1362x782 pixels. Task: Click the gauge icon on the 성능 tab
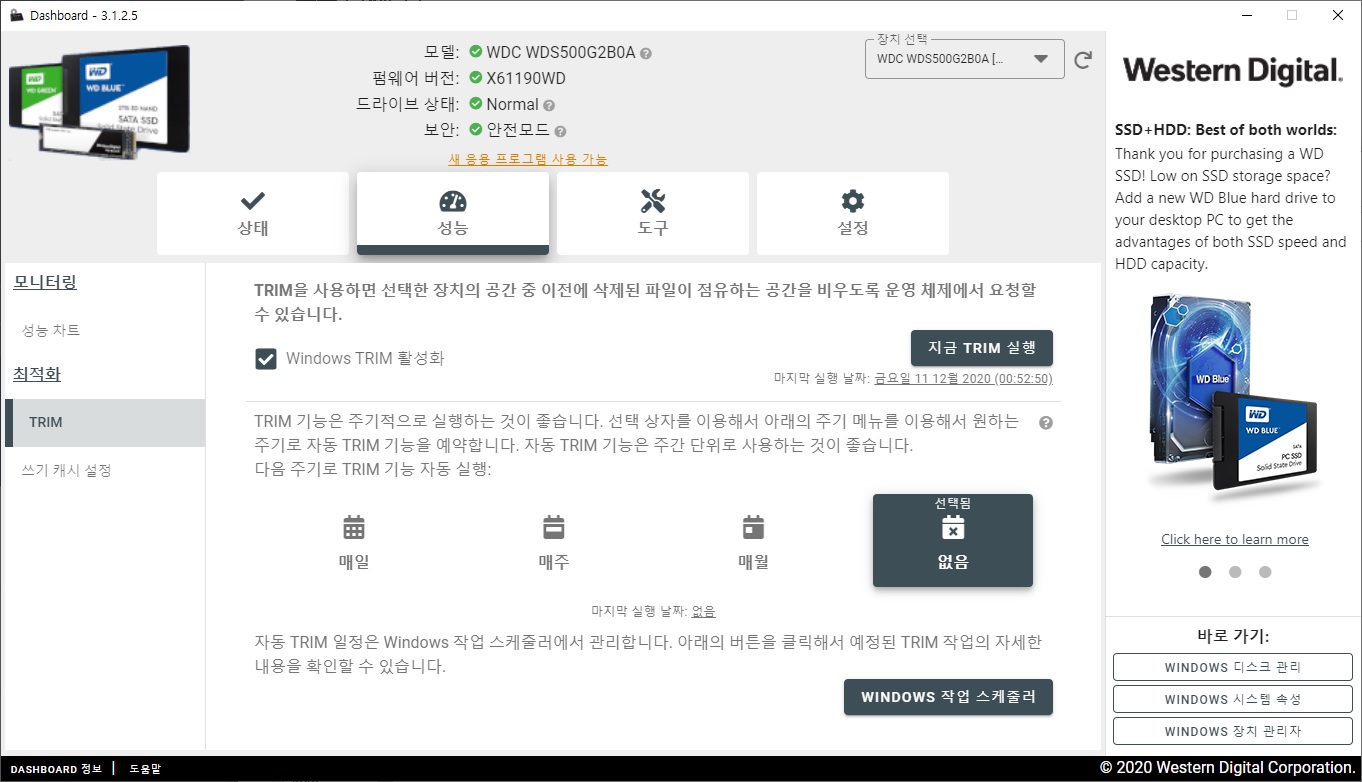[x=453, y=200]
